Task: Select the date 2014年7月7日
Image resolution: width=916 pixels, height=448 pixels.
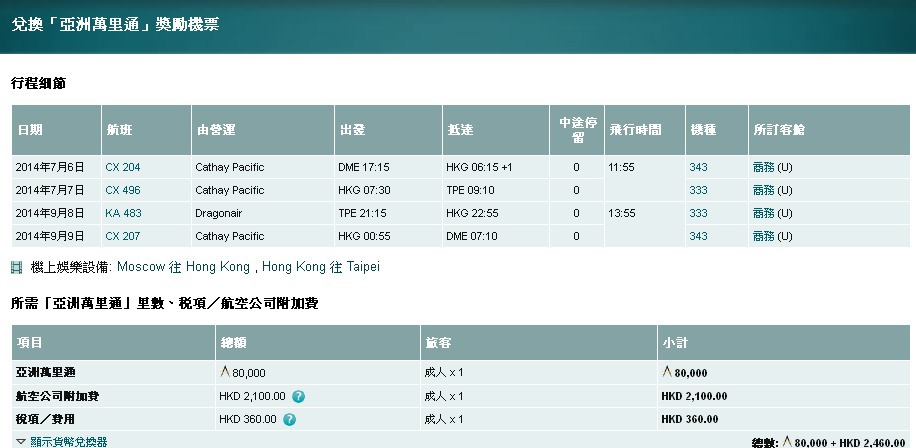Action: point(50,190)
